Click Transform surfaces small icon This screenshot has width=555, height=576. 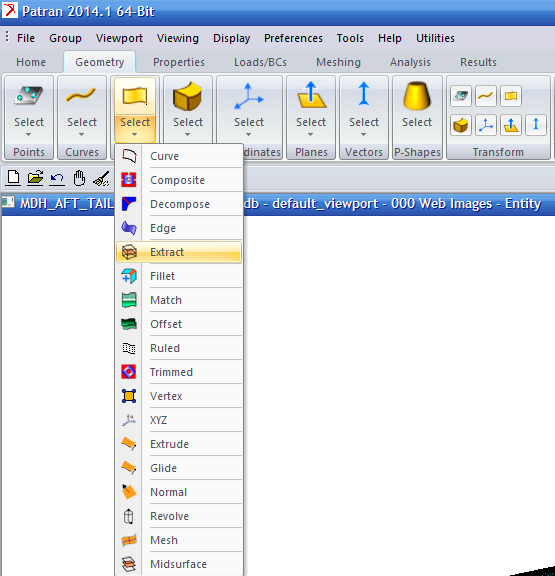[x=511, y=96]
